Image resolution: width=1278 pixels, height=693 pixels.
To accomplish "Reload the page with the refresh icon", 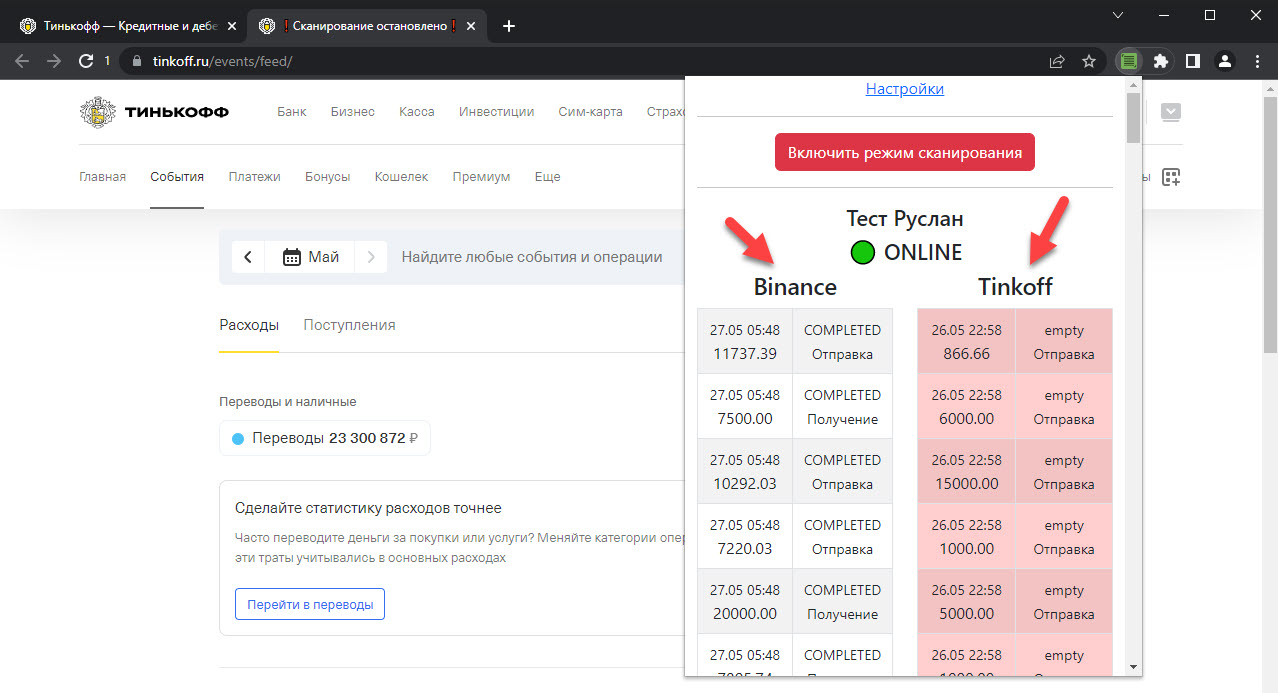I will (x=86, y=61).
